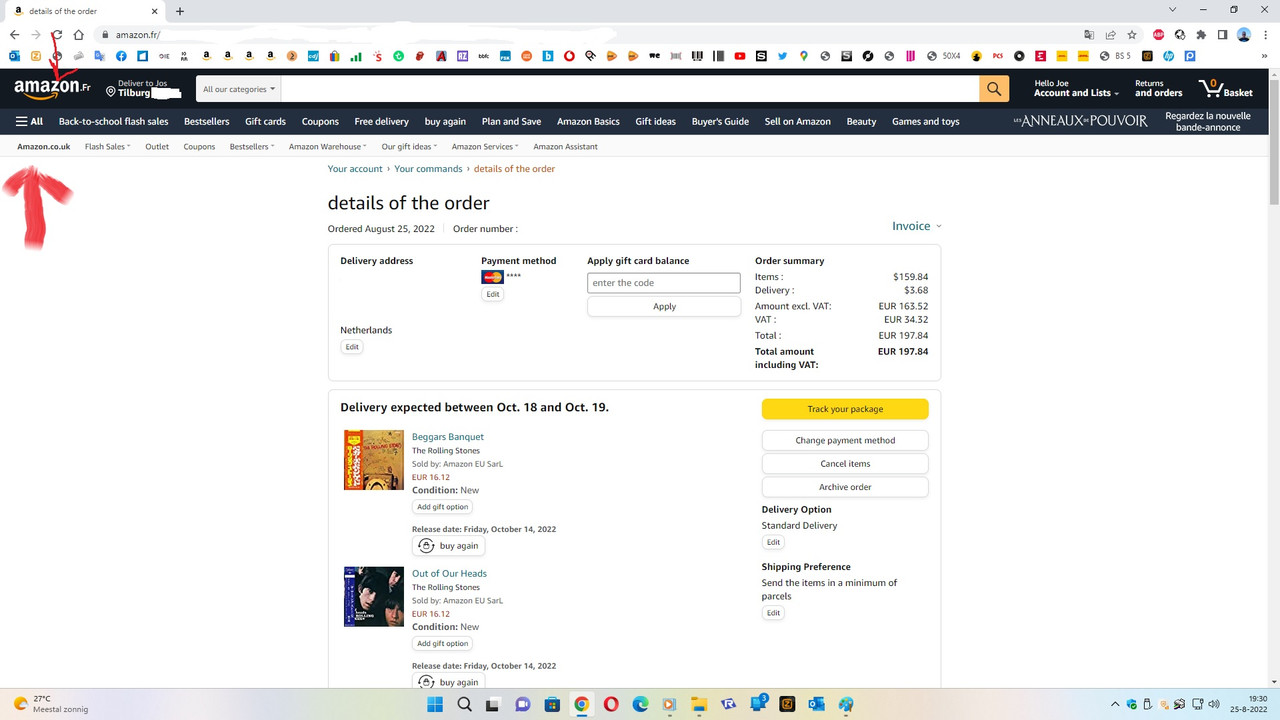This screenshot has height=720, width=1280.
Task: Expand the Amazon Warehouse dropdown
Action: click(327, 146)
